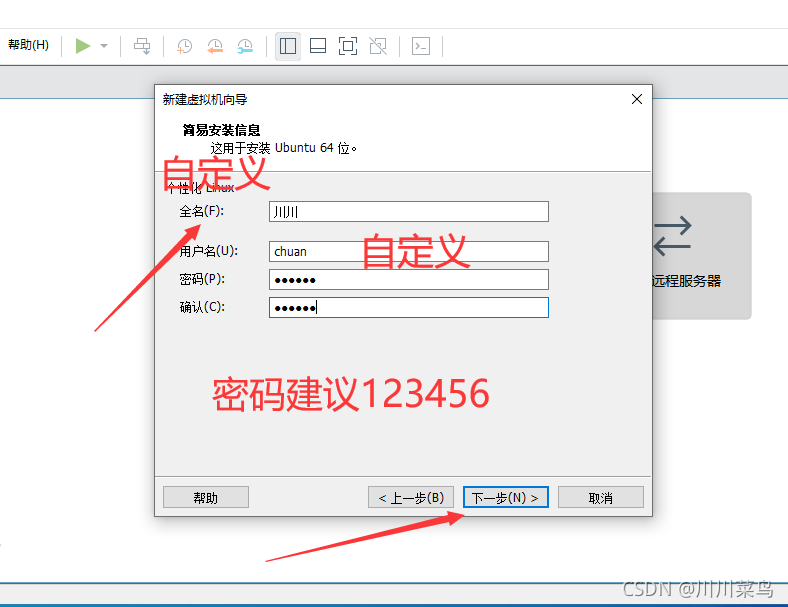
Task: Open the snapshot manager wrench-clock icon
Action: pyautogui.click(x=245, y=46)
